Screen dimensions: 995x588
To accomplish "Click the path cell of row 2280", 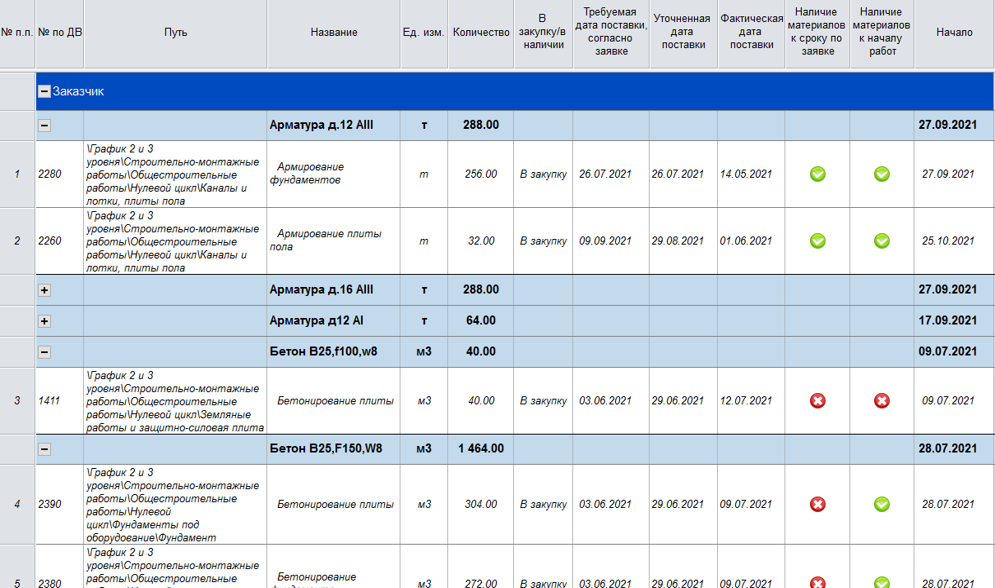I will click(x=175, y=174).
